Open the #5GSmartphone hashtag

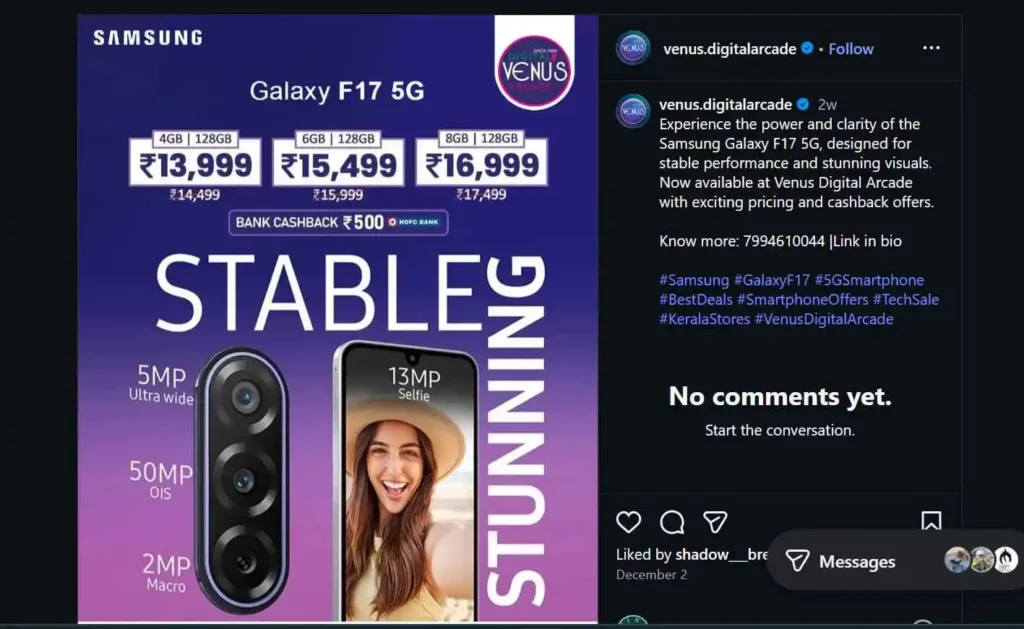pos(869,280)
